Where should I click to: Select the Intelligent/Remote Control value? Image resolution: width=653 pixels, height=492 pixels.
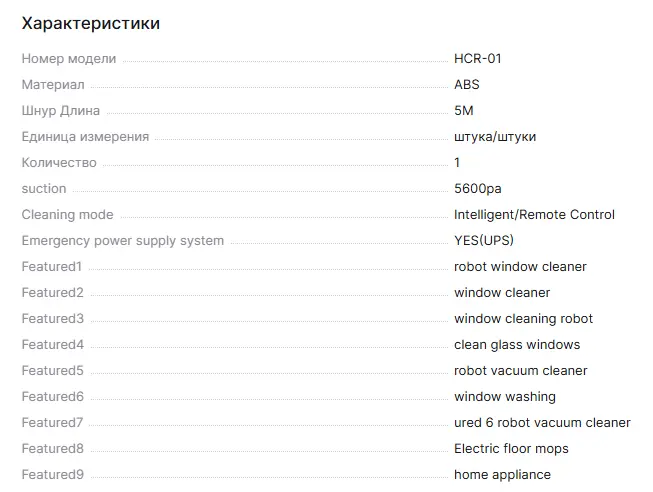[x=534, y=215]
